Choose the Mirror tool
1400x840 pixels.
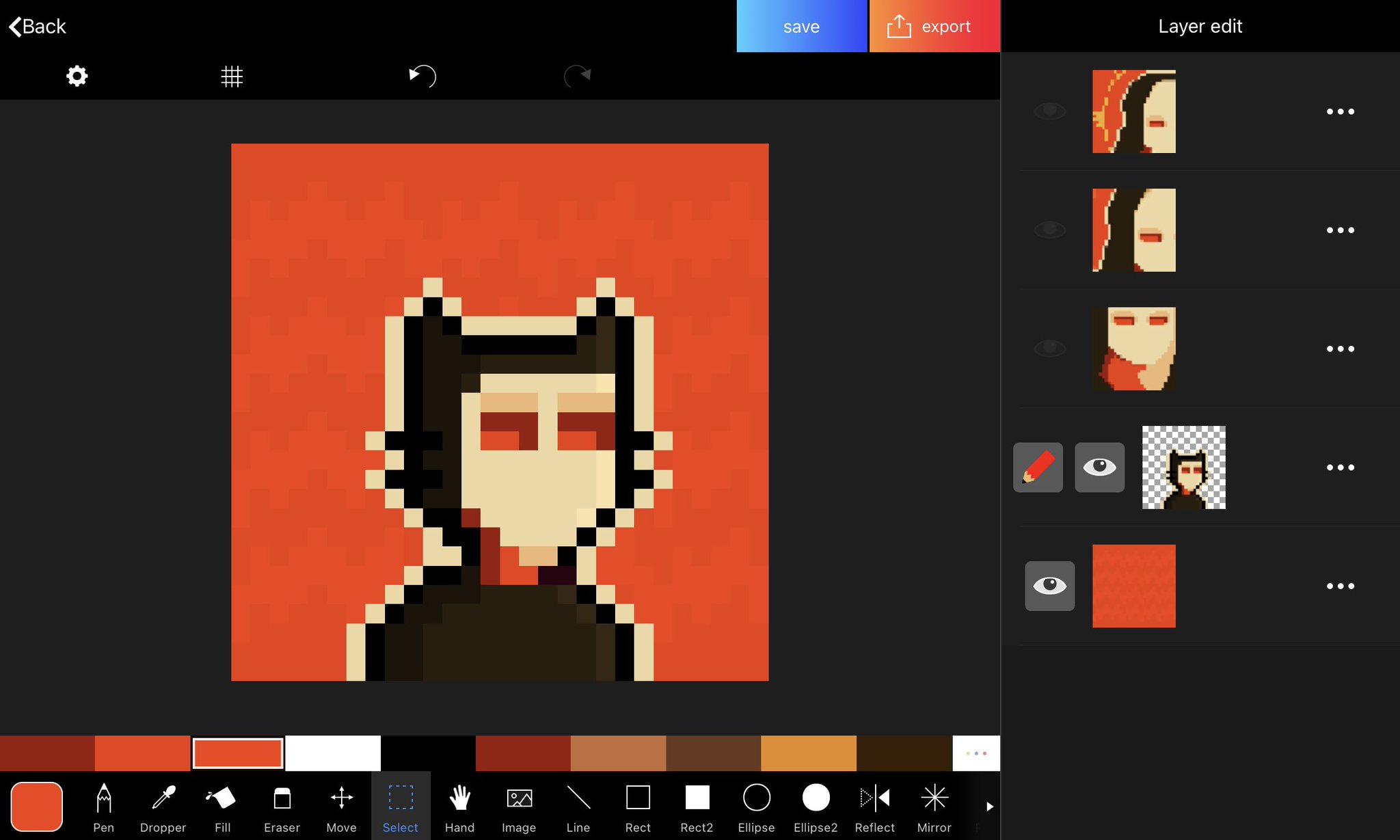click(x=934, y=807)
